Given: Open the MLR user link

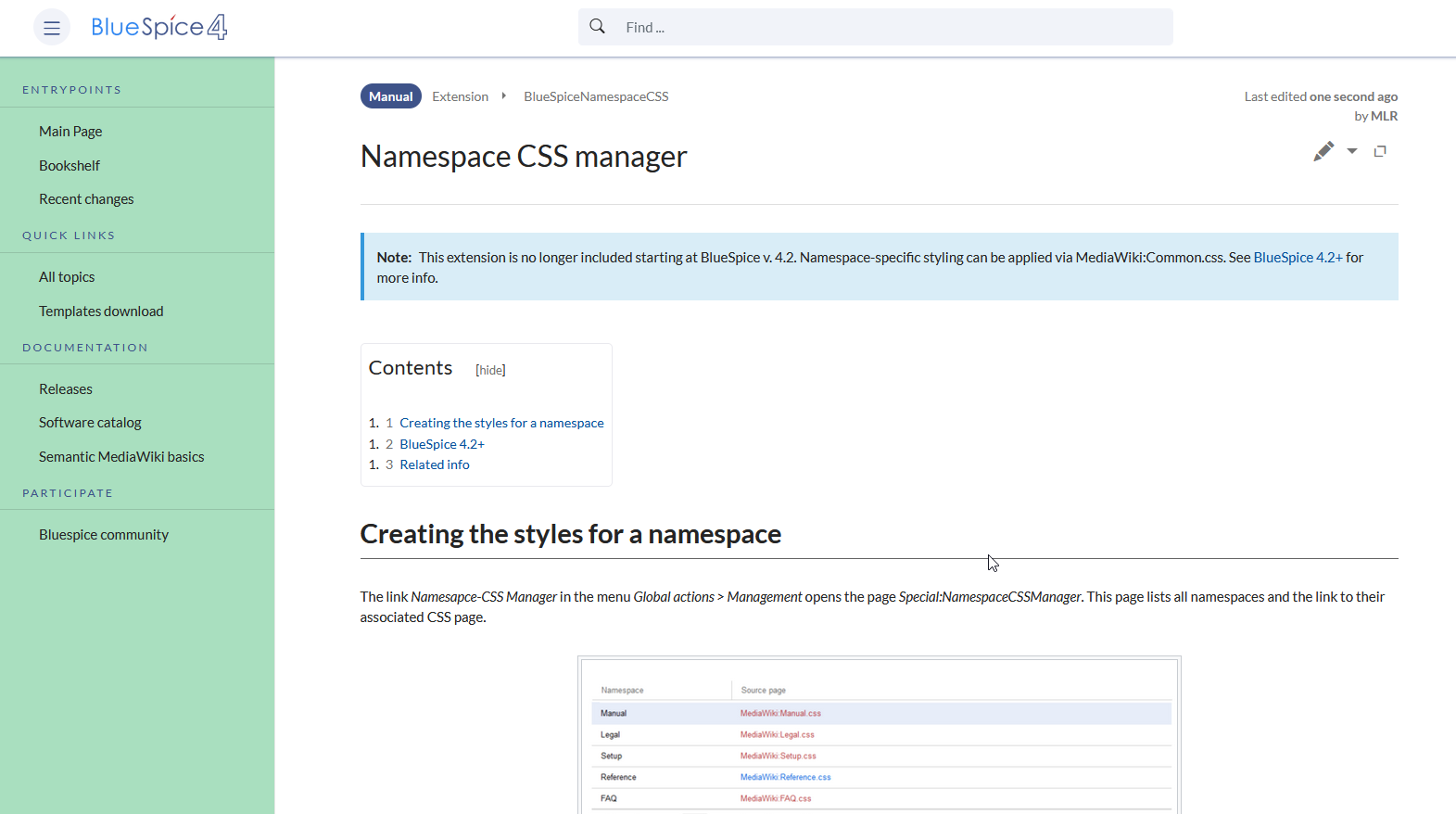Looking at the screenshot, I should (1385, 116).
